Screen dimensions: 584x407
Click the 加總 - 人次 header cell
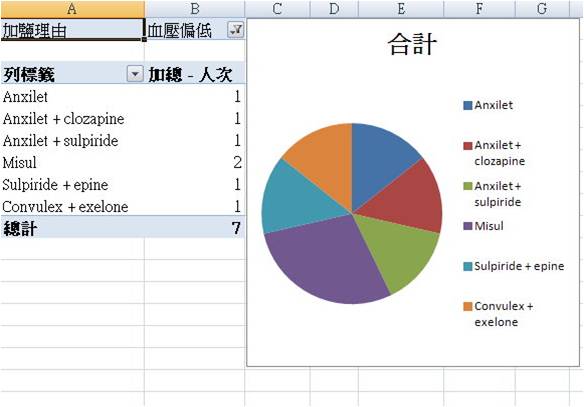tap(195, 74)
